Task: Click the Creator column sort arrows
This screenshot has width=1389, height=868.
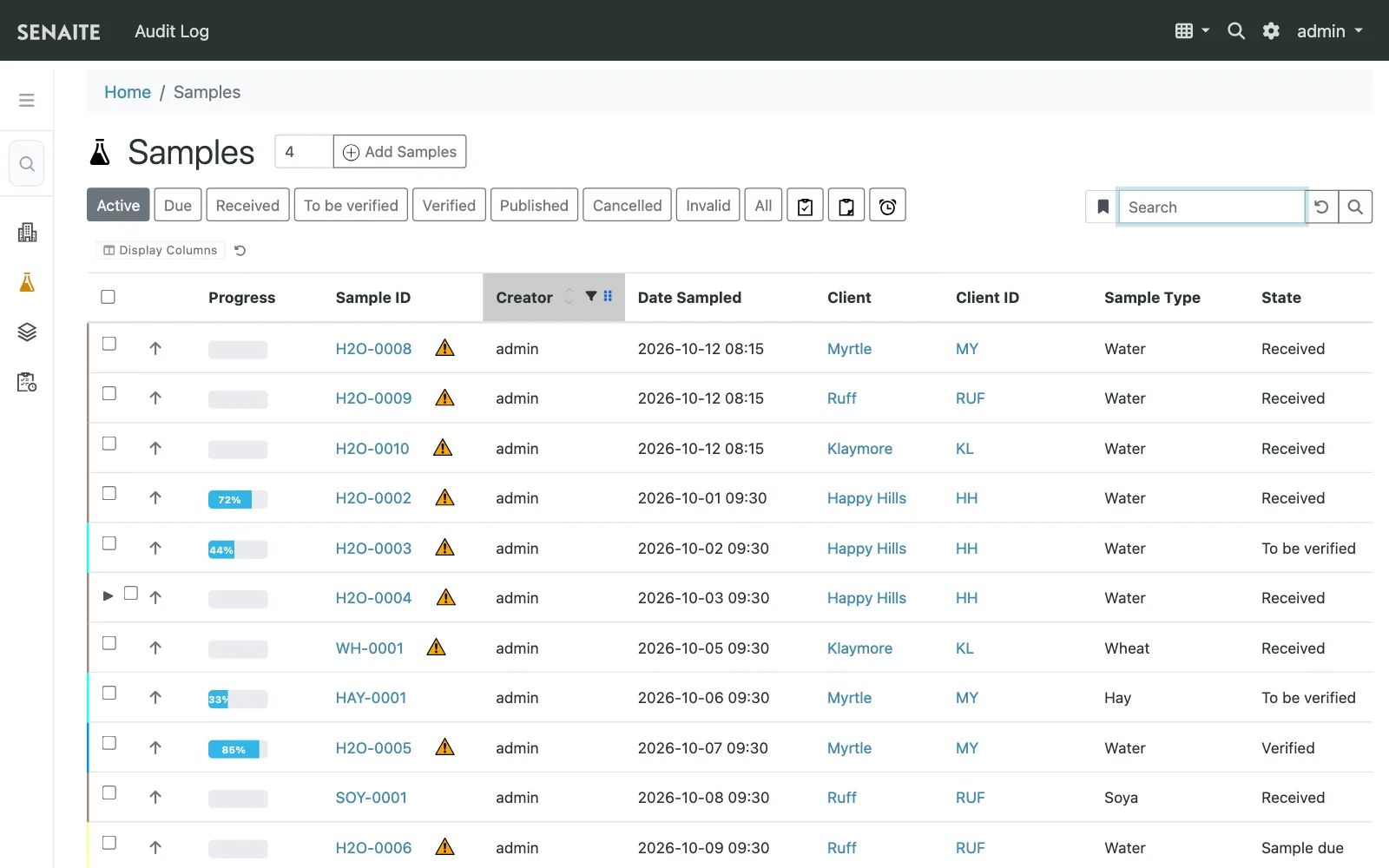Action: click(569, 297)
